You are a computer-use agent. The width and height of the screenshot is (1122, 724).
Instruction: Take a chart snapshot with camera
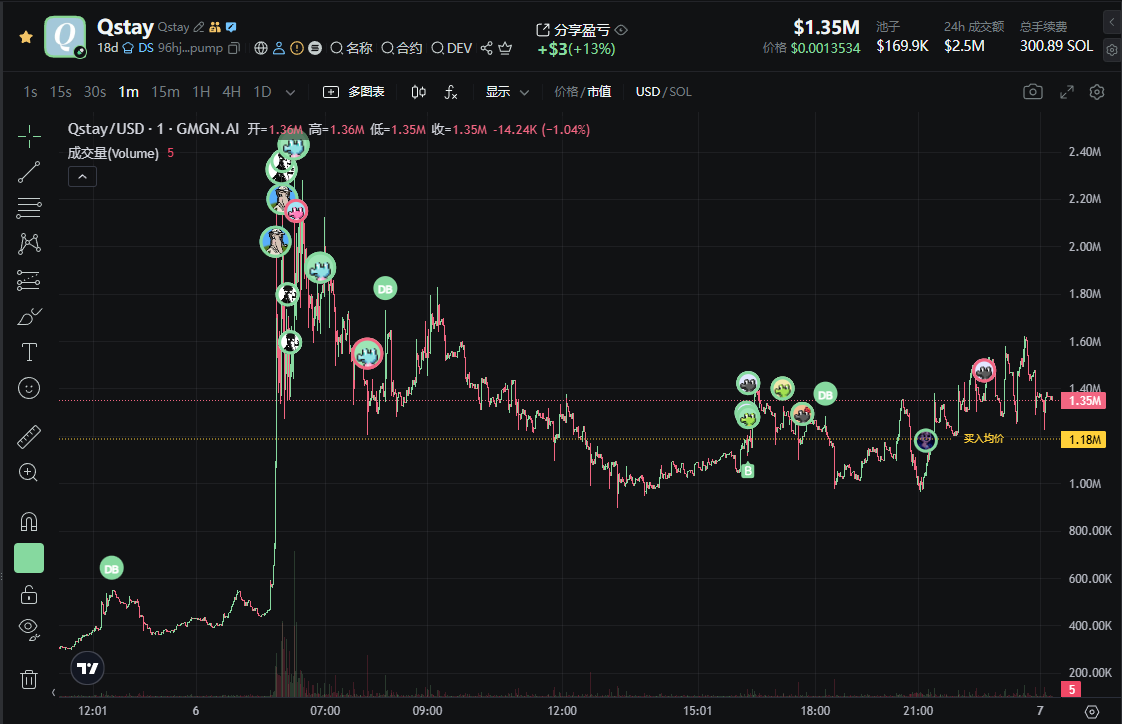(1033, 92)
